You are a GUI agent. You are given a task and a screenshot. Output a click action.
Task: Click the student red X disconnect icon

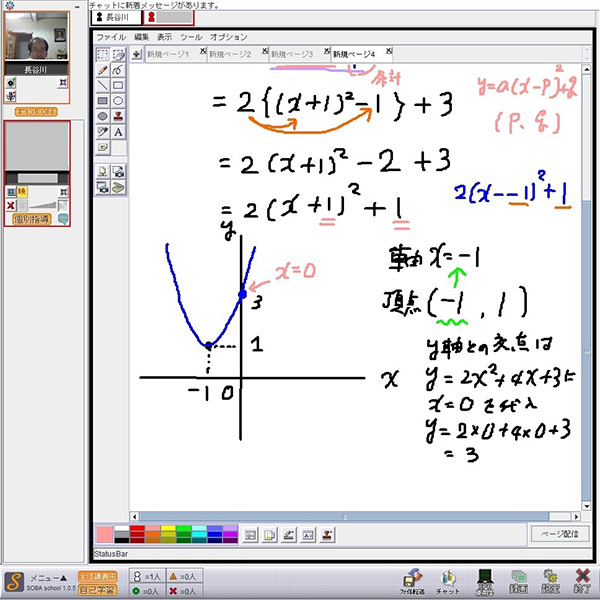pos(11,205)
